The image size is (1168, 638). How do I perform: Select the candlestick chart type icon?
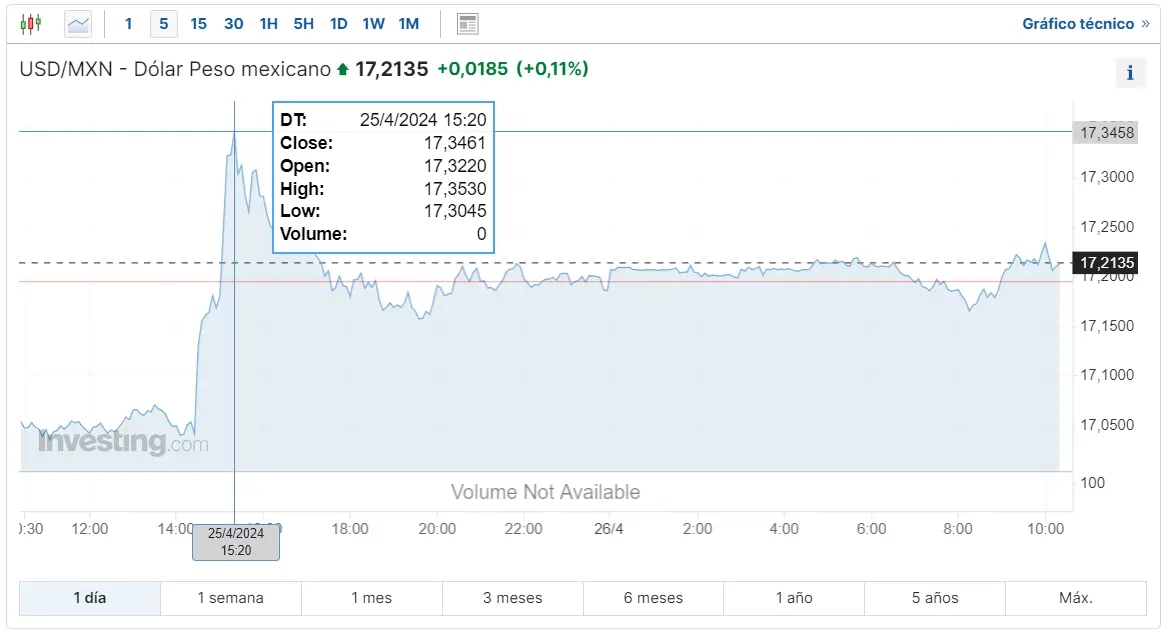coord(31,22)
